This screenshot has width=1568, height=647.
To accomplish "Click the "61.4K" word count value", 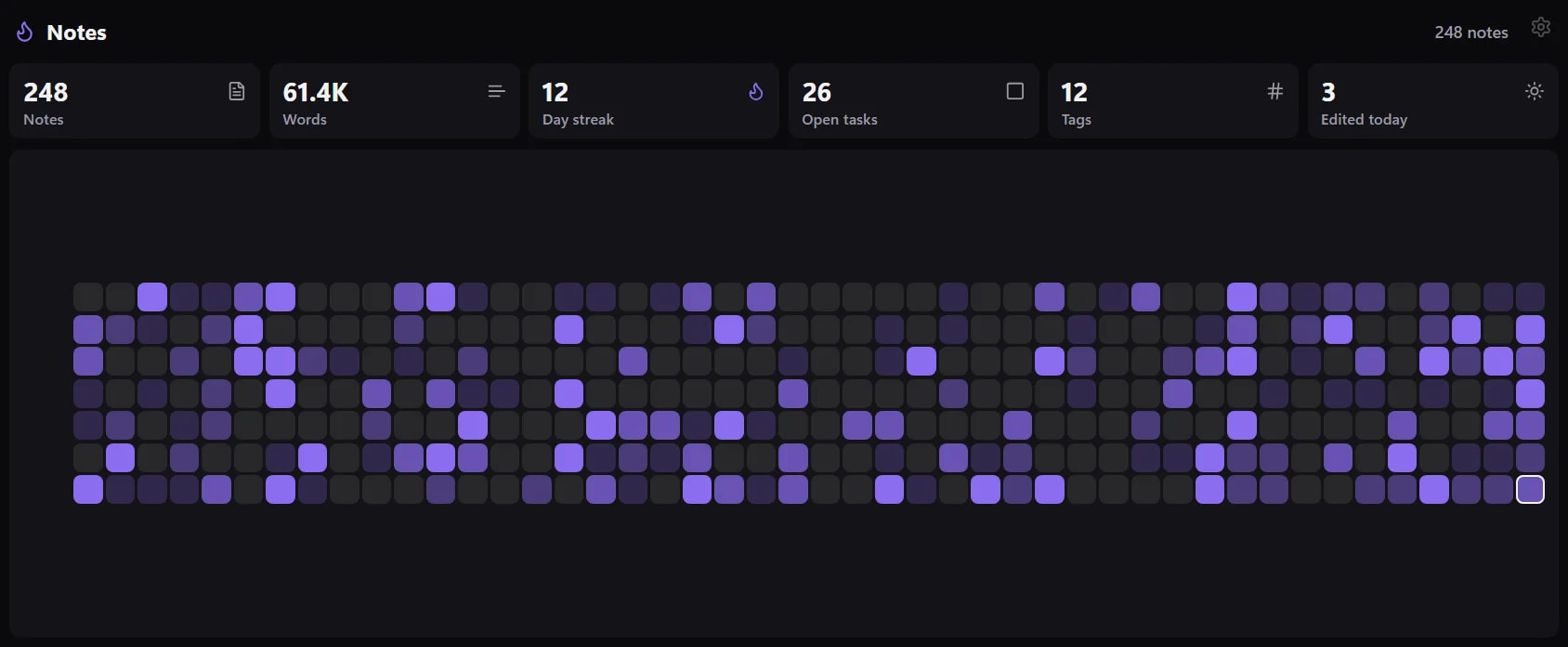I will (316, 92).
